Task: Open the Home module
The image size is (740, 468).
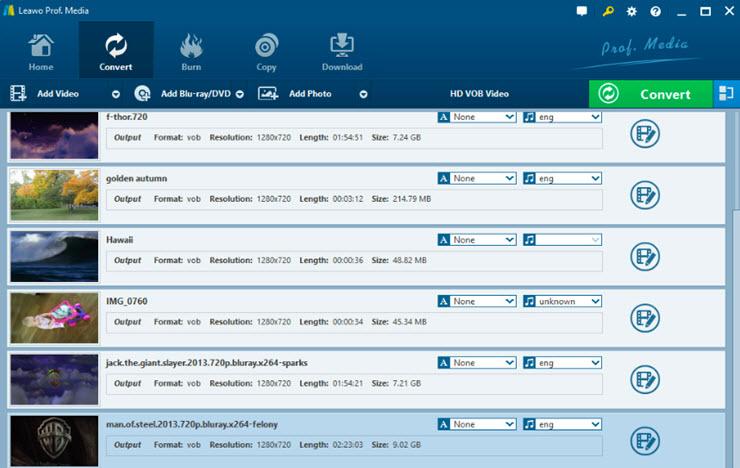Action: pos(41,52)
